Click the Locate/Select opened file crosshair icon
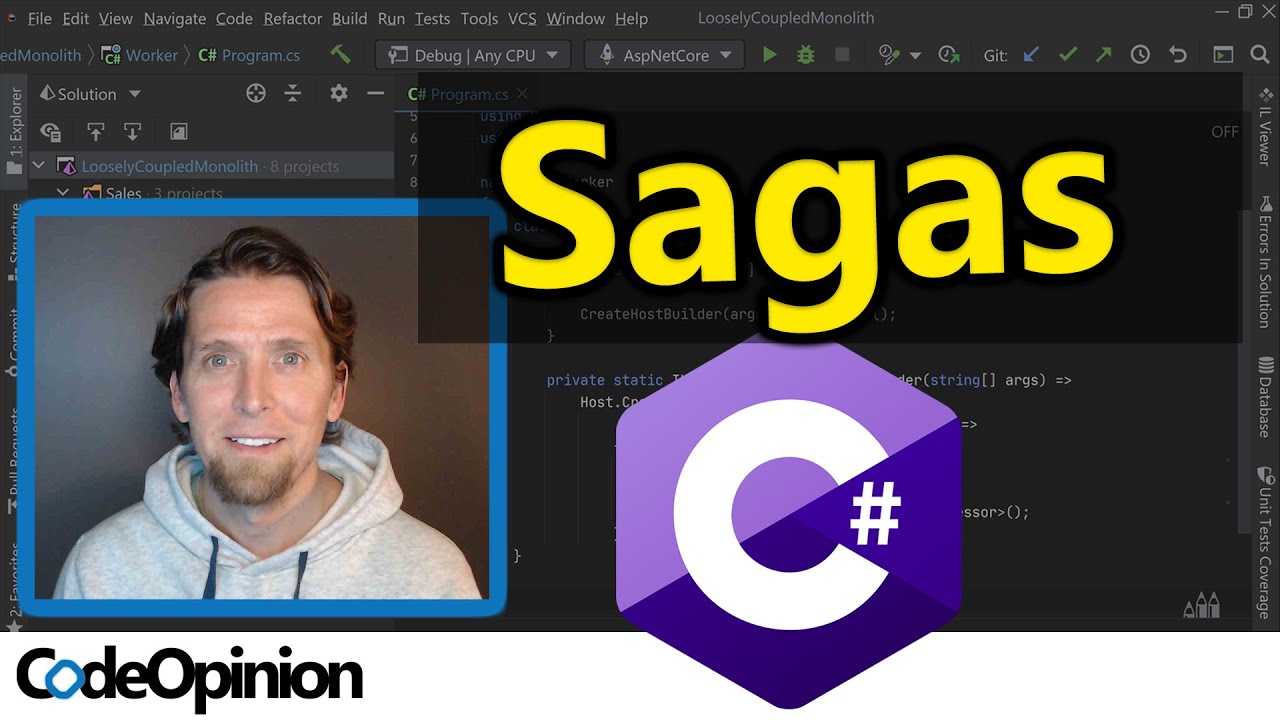Viewport: 1280px width, 720px height. (x=256, y=93)
